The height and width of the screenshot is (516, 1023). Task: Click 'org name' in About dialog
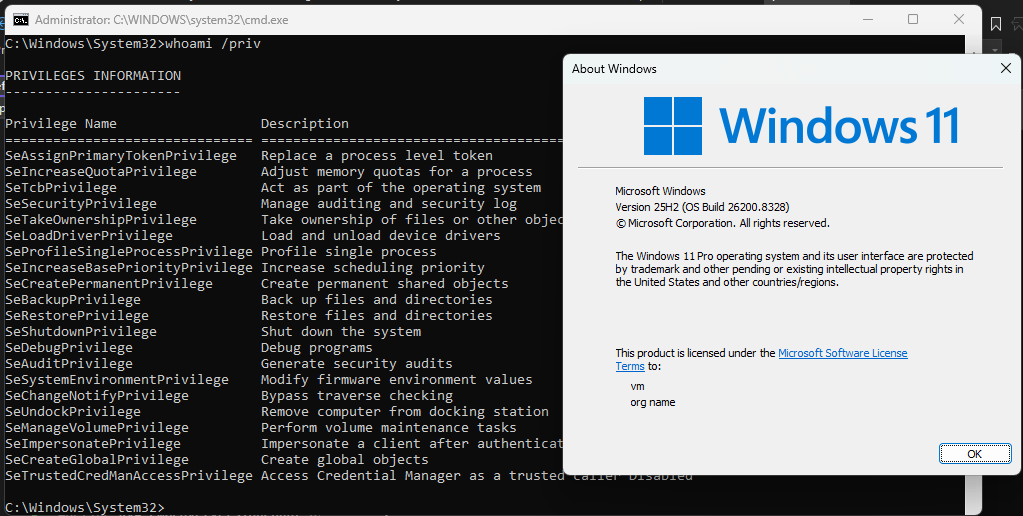coord(652,402)
